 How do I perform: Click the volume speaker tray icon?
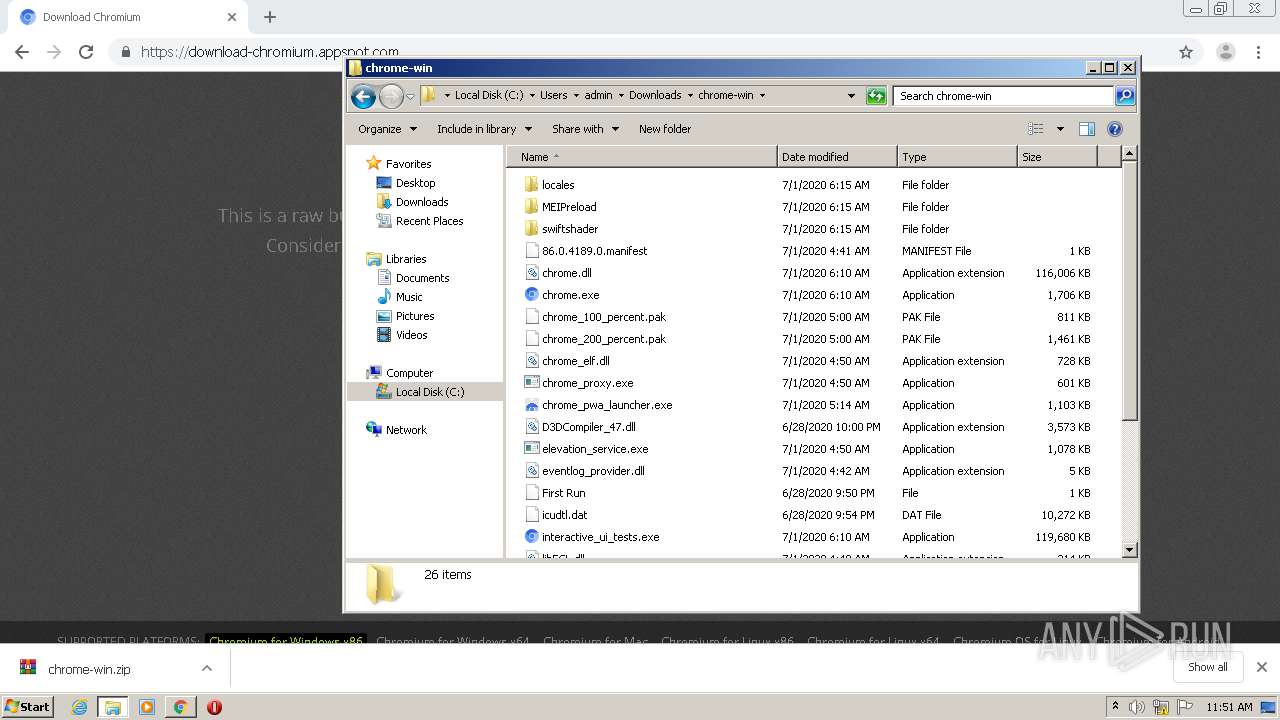click(x=1137, y=707)
